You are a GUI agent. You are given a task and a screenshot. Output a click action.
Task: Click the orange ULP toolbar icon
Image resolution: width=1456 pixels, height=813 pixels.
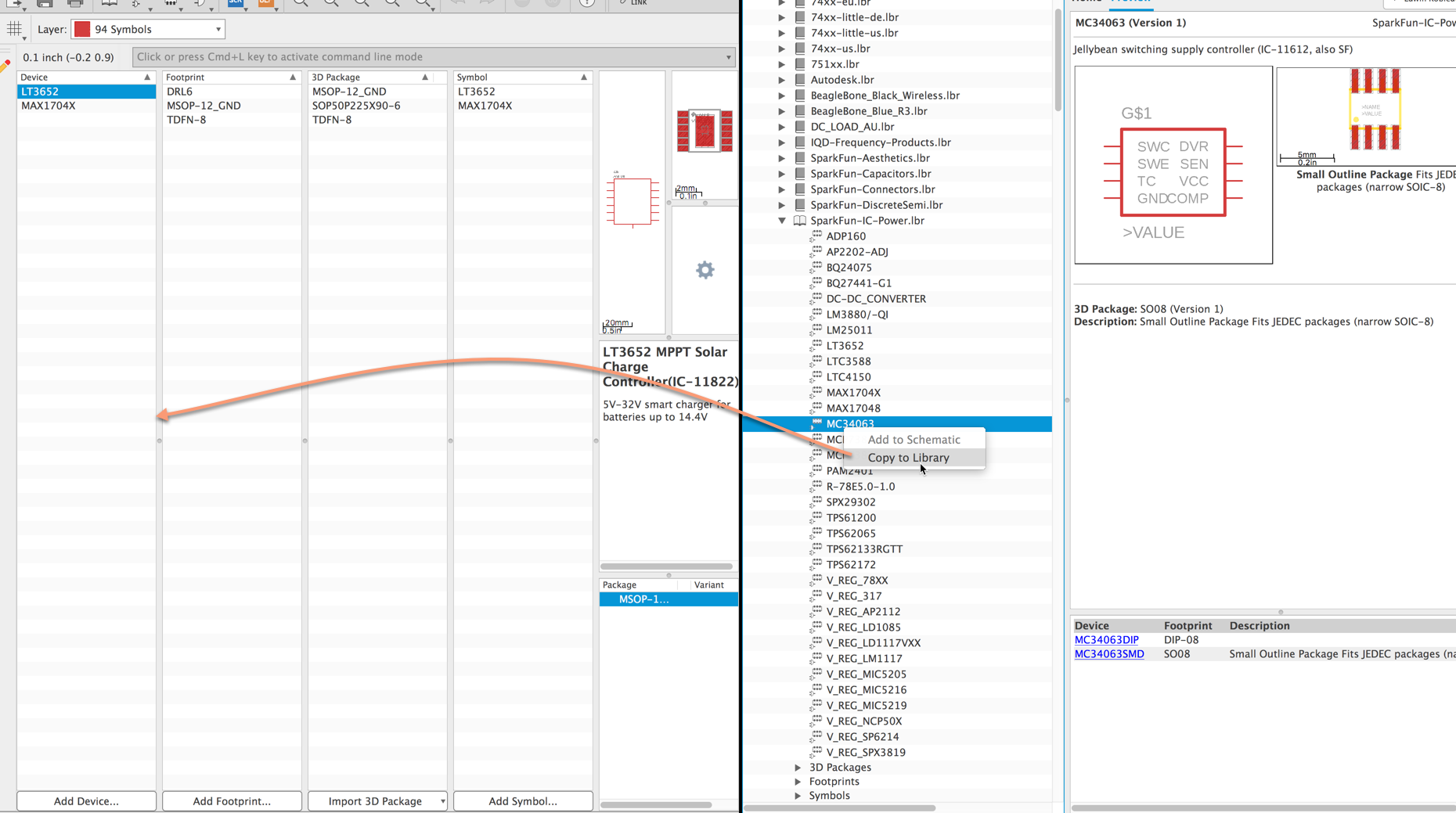coord(266,4)
